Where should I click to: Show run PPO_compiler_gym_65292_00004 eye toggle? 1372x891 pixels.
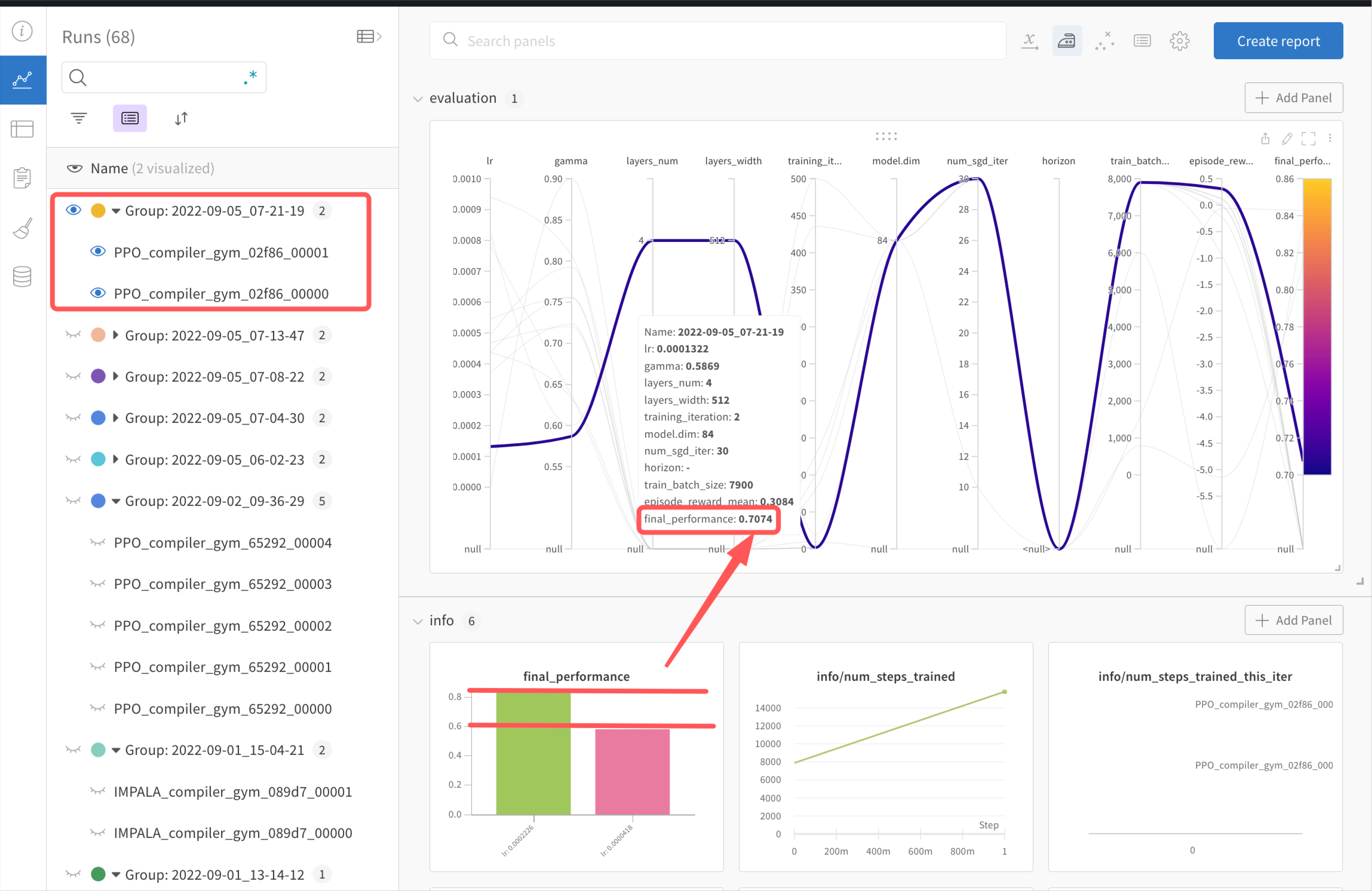98,542
